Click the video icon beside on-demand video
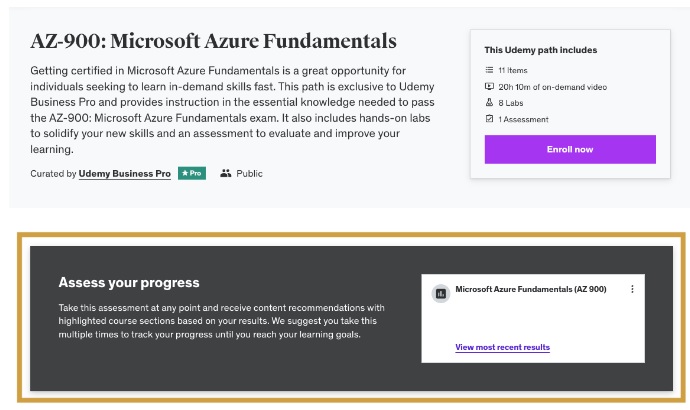 point(489,87)
